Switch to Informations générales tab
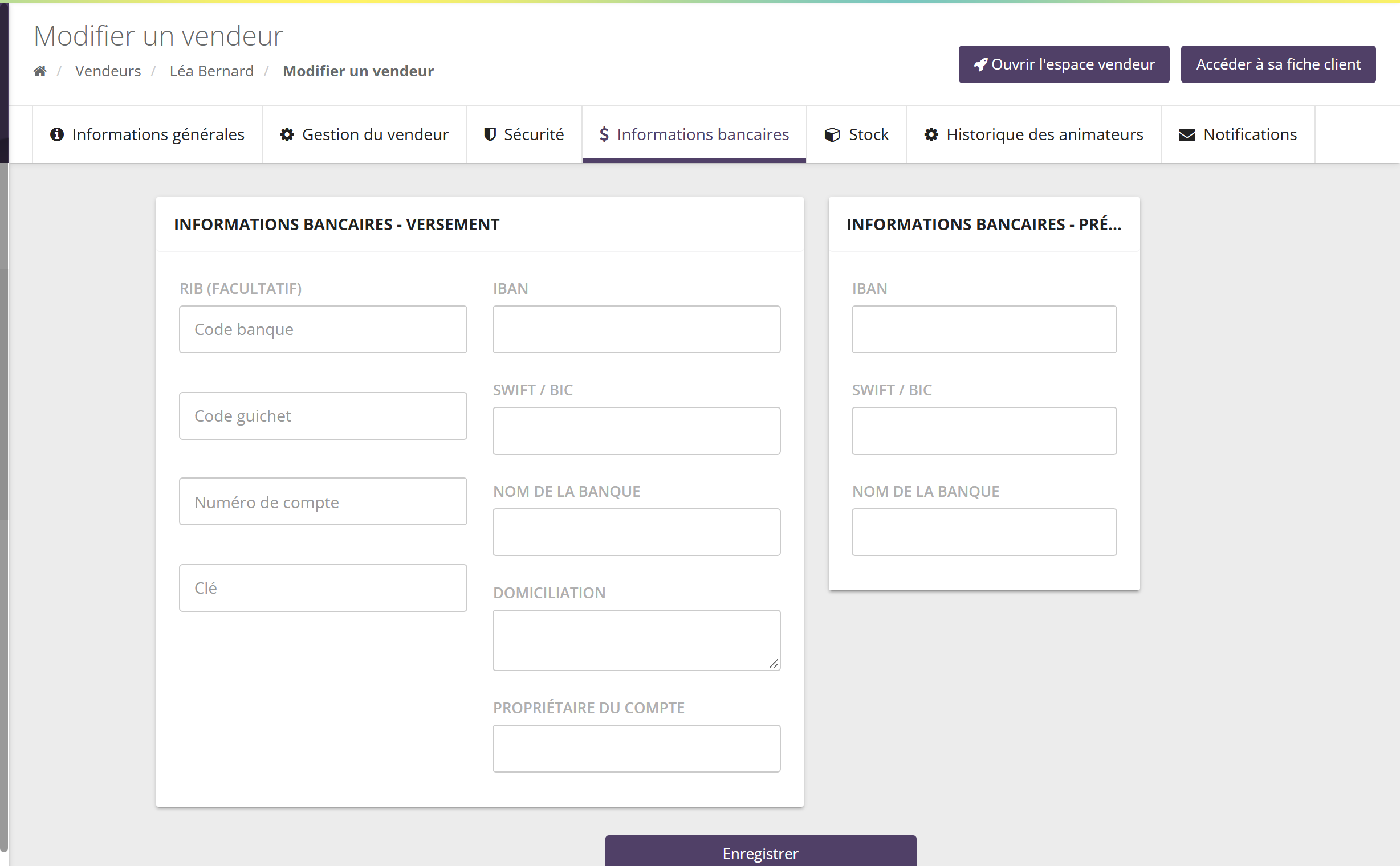Viewport: 1400px width, 866px height. pyautogui.click(x=147, y=134)
